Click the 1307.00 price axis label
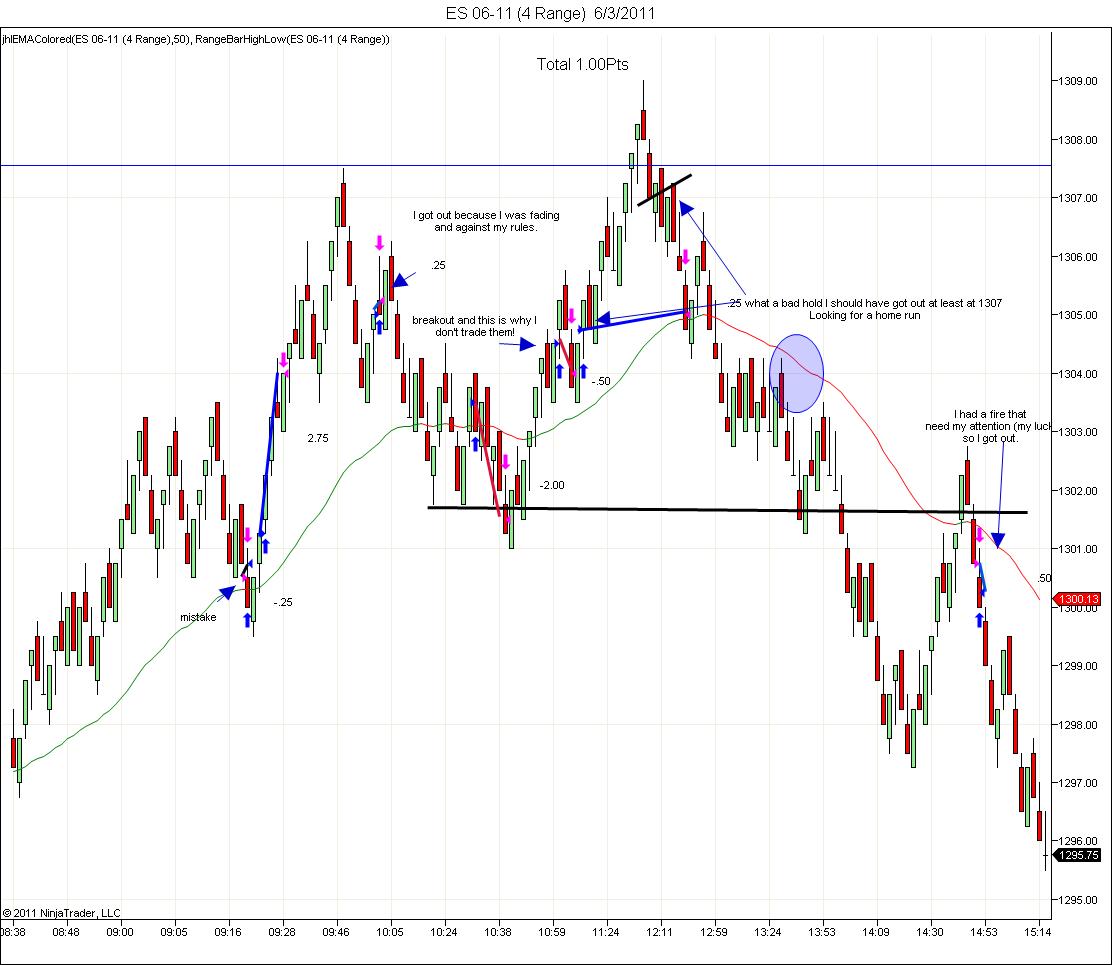Viewport: 1112px width, 965px height. tap(1077, 199)
